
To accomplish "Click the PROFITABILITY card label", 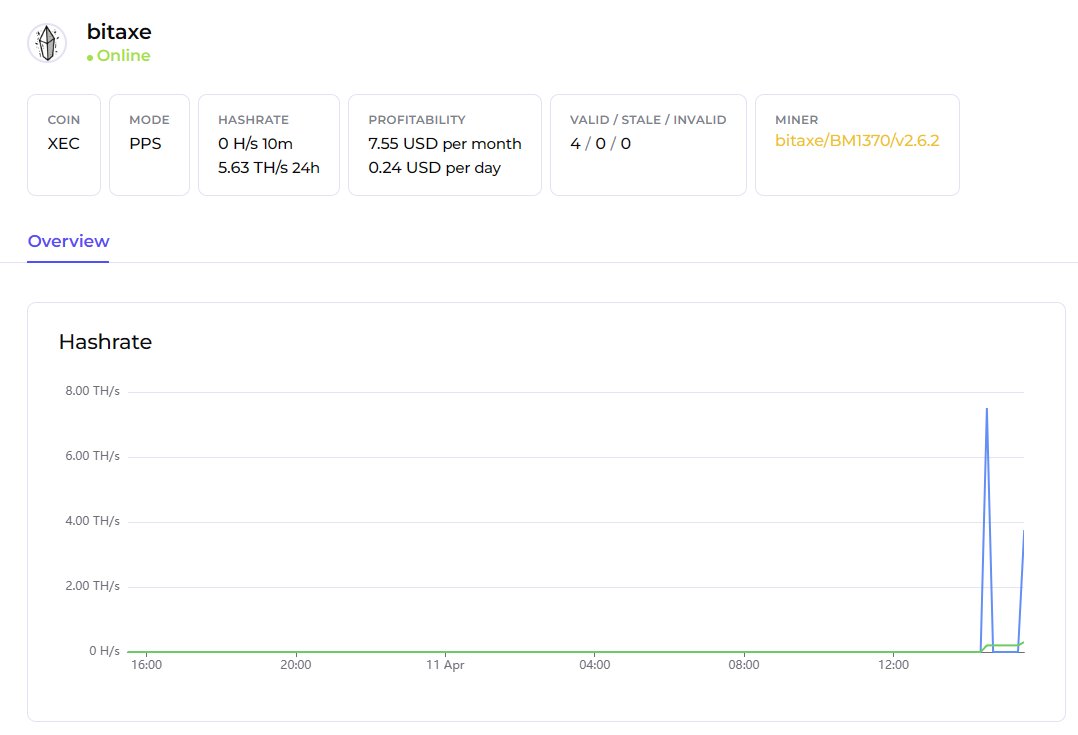I will coord(417,120).
